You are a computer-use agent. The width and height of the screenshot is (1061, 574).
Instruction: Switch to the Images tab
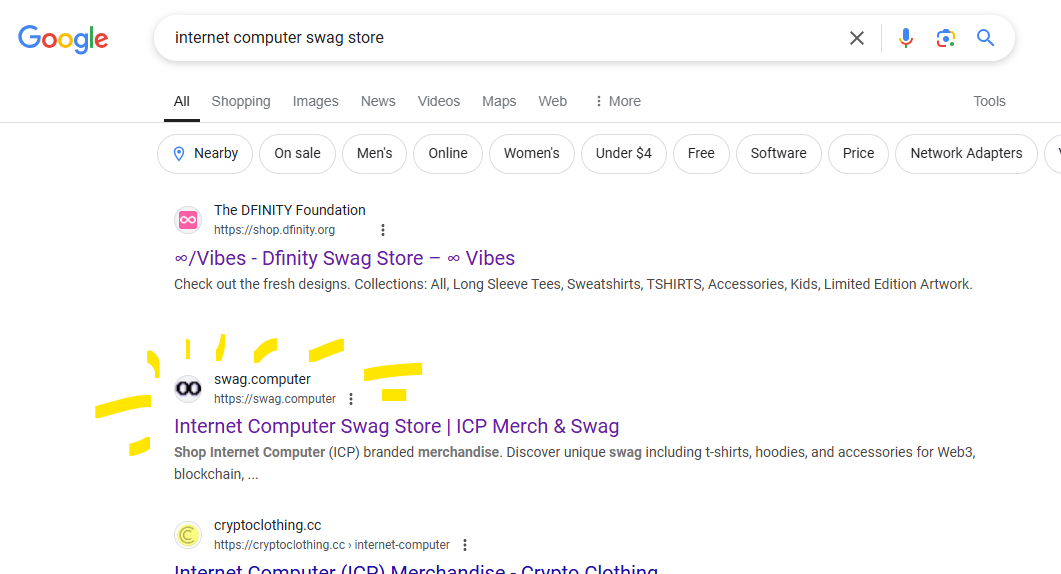tap(315, 102)
